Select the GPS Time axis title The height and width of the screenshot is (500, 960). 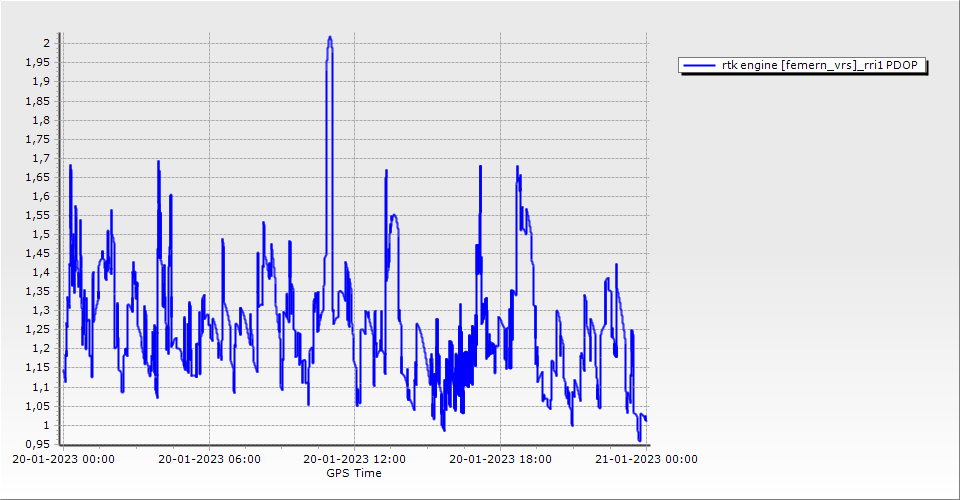point(353,473)
